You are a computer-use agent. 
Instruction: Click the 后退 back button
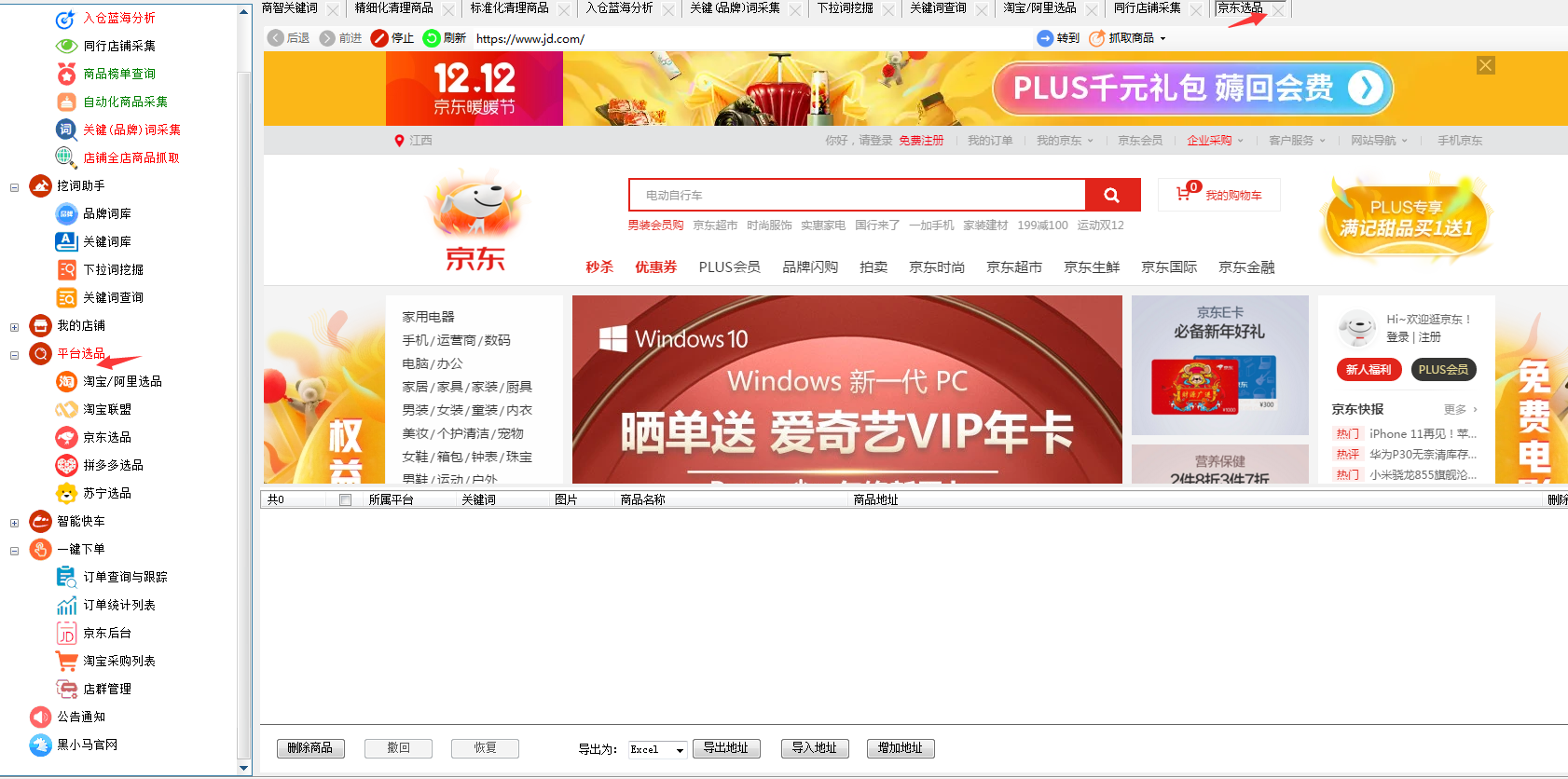(289, 38)
